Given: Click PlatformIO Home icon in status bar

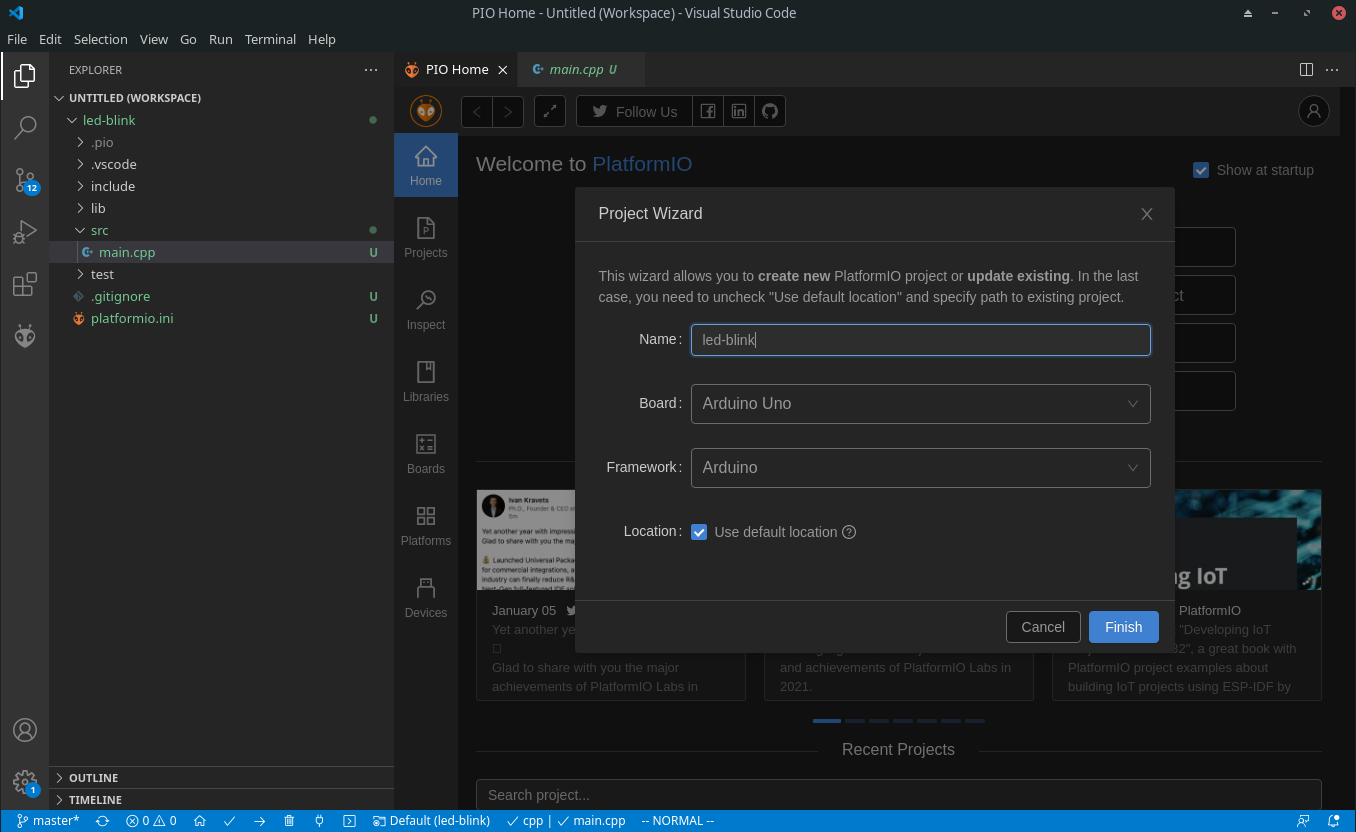Looking at the screenshot, I should [x=200, y=821].
